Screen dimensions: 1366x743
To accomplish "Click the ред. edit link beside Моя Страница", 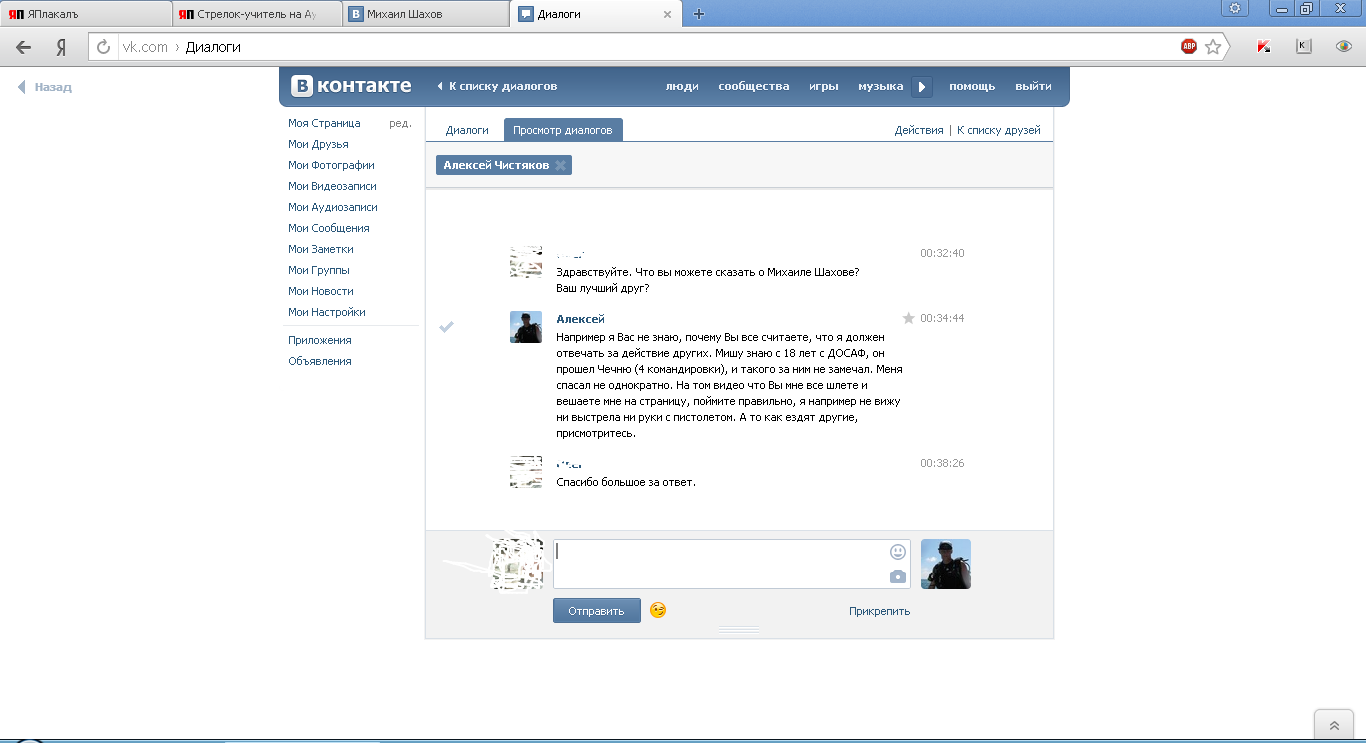I will pyautogui.click(x=400, y=123).
